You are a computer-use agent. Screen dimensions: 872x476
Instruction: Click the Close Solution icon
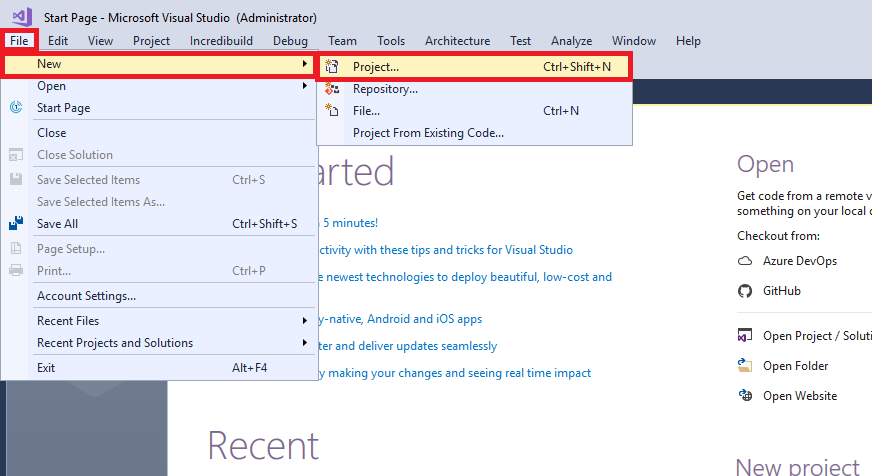[16, 155]
